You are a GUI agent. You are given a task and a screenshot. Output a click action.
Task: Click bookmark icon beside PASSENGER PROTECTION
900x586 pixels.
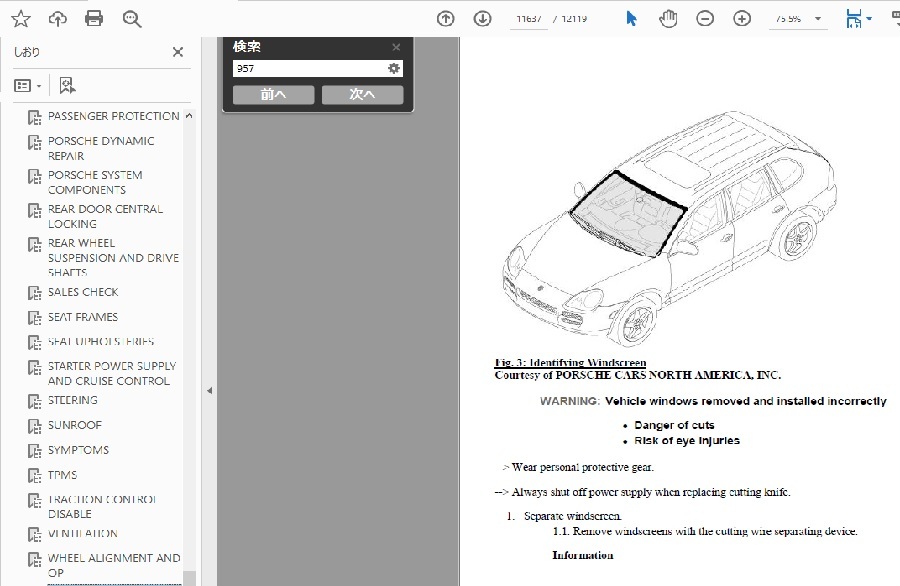[x=34, y=117]
